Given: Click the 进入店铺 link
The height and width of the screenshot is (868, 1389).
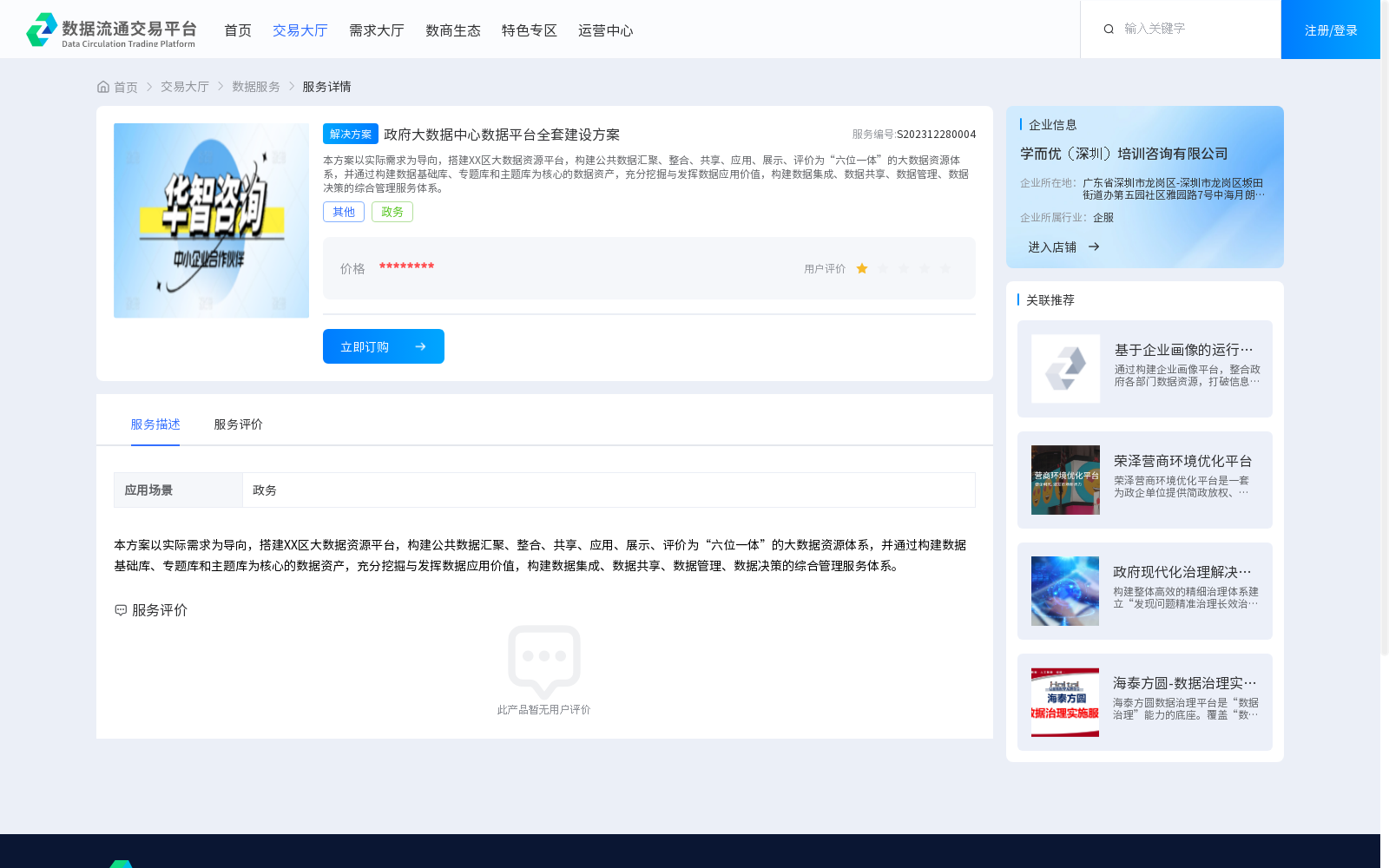Looking at the screenshot, I should (x=1052, y=247).
